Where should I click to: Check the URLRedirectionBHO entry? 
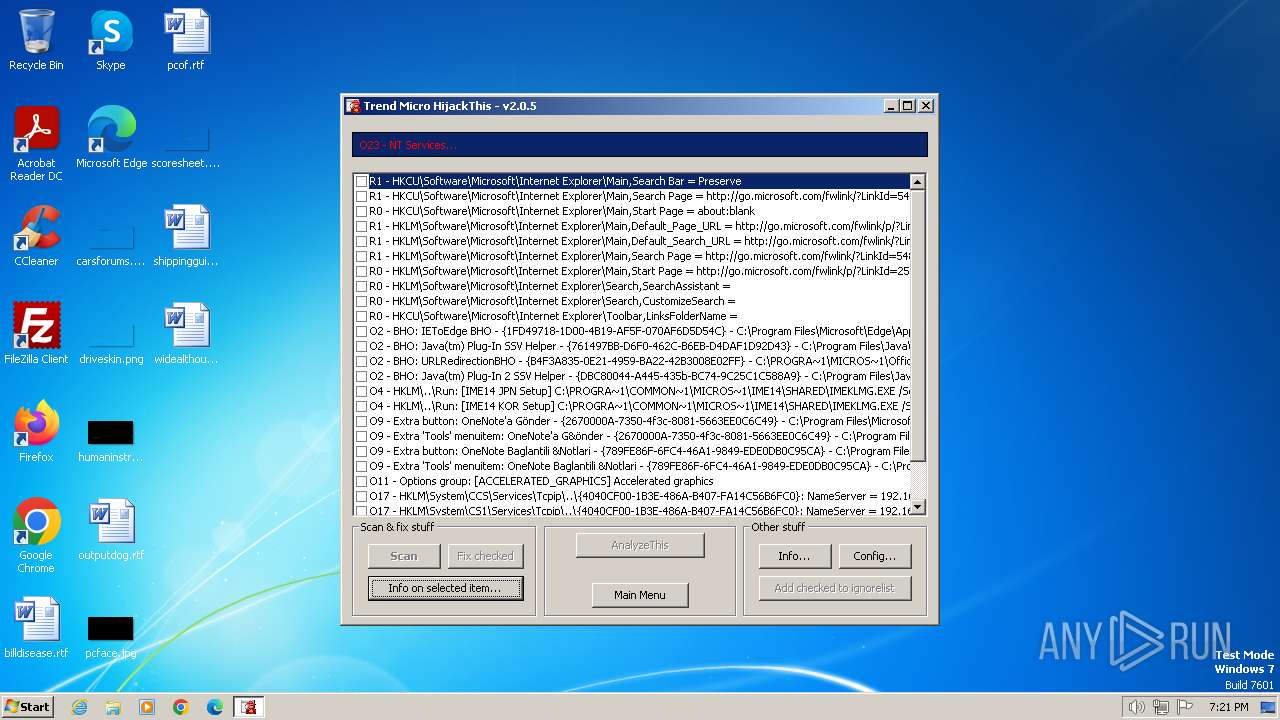click(362, 361)
